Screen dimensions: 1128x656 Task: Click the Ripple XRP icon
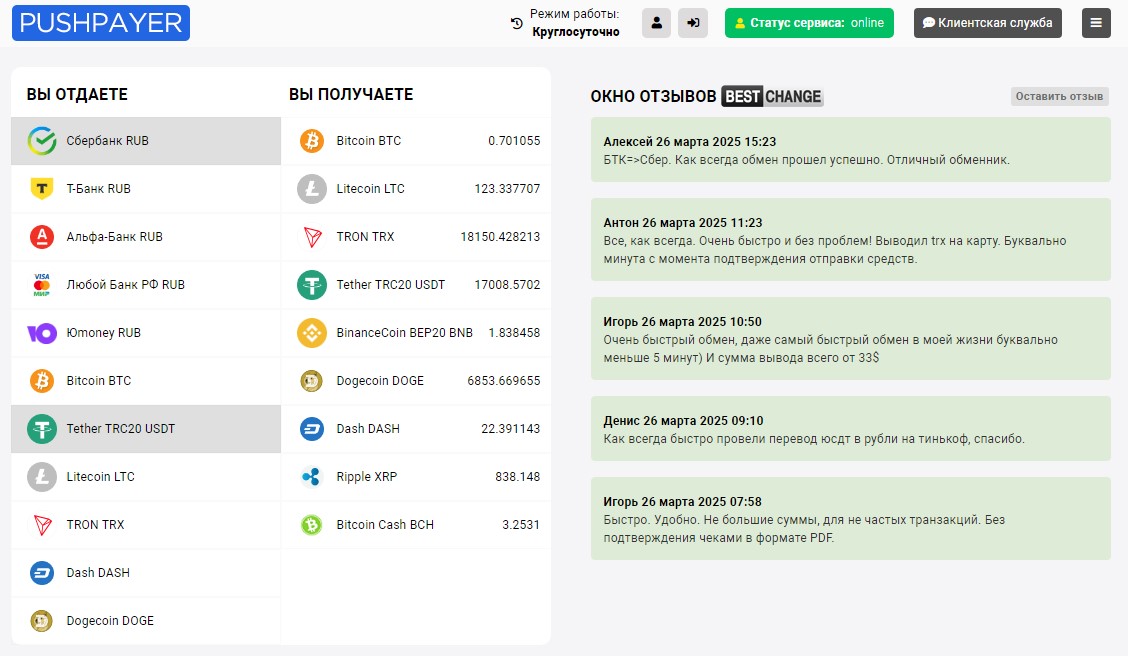(x=311, y=477)
